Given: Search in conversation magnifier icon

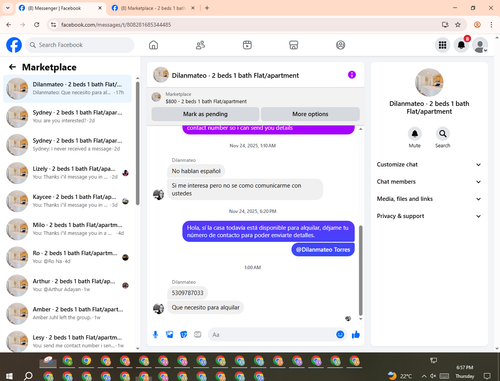Looking at the screenshot, I should (x=443, y=134).
